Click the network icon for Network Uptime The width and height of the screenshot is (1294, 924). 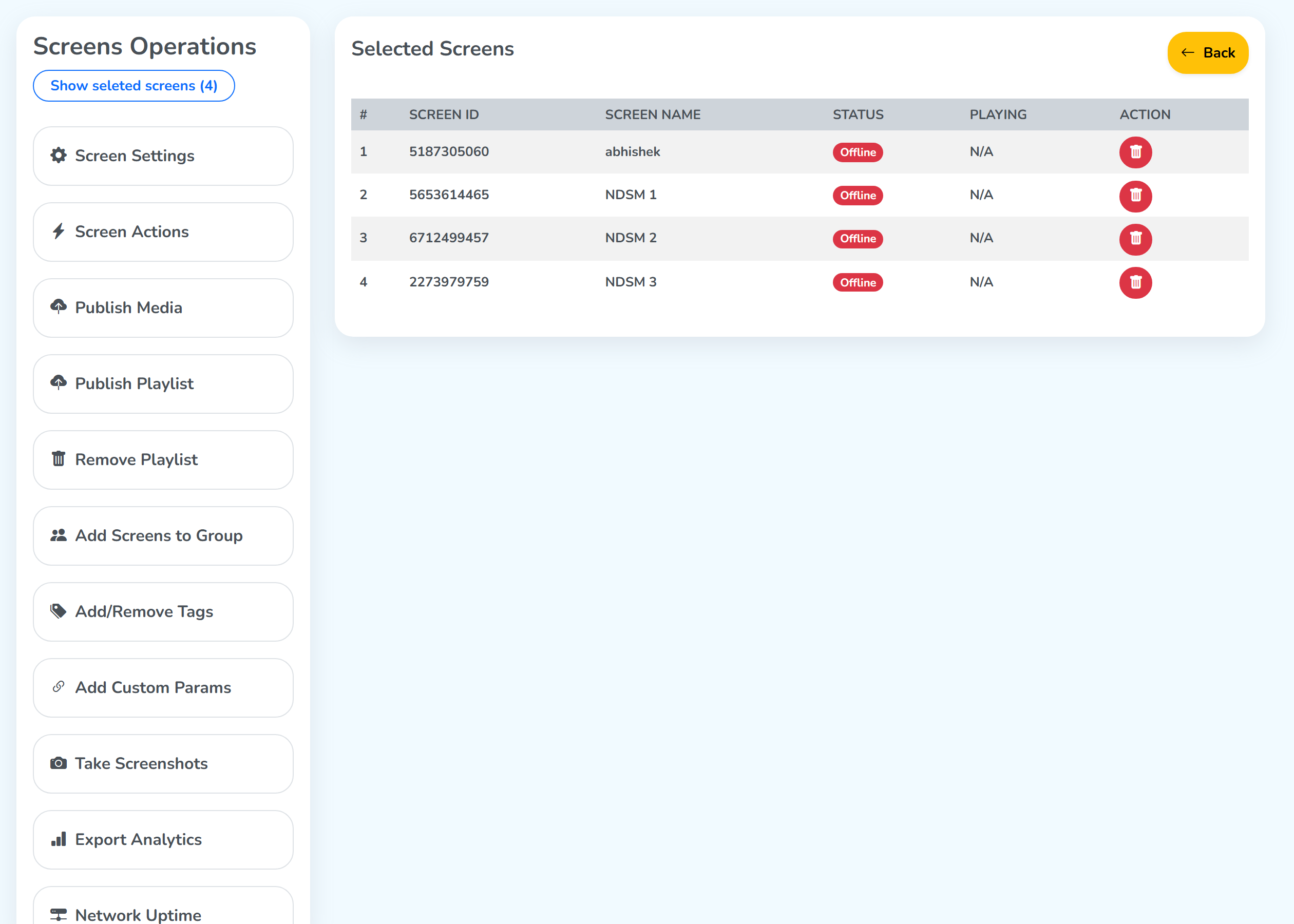(x=59, y=915)
